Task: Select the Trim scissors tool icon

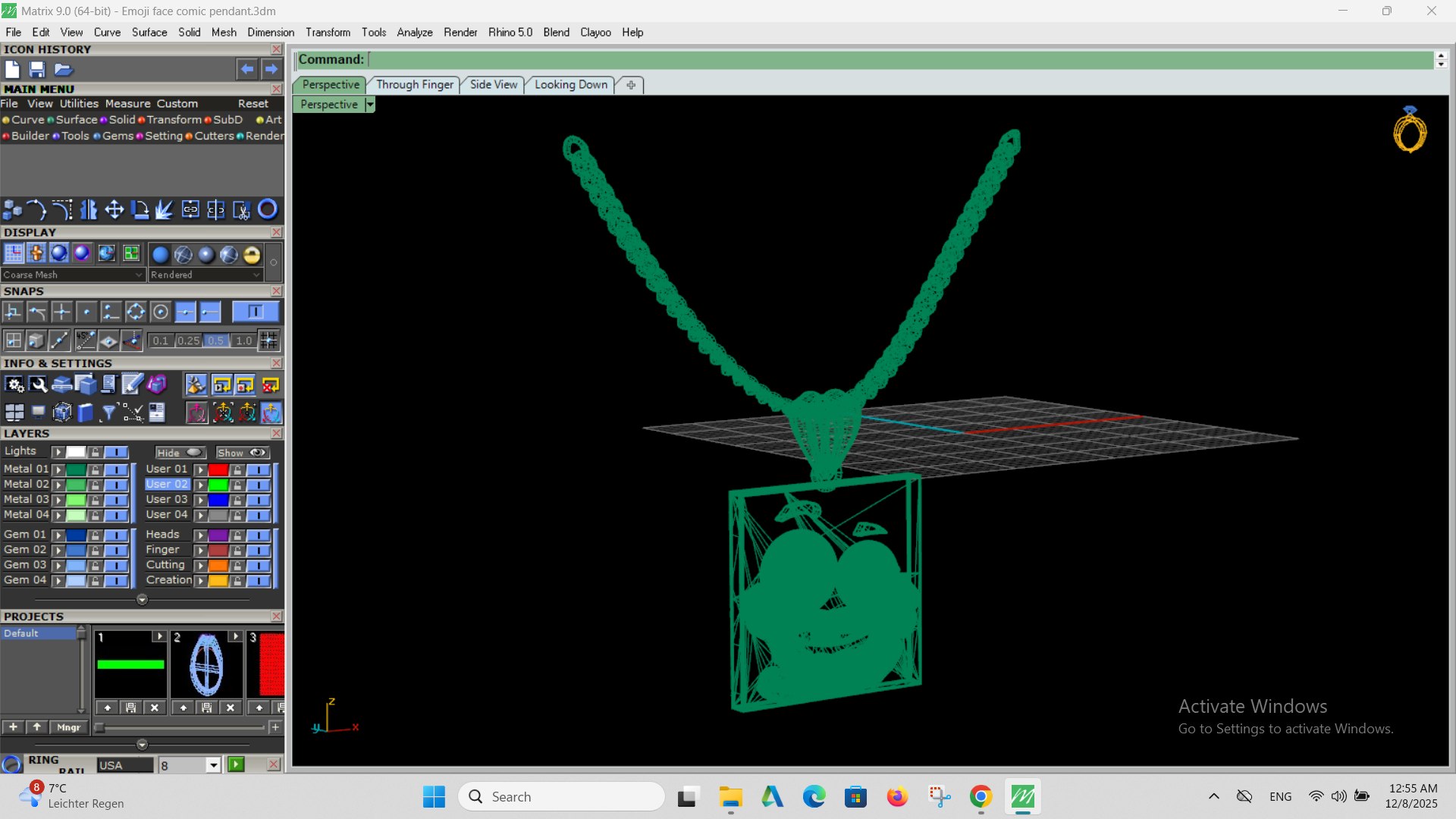Action: [x=241, y=209]
